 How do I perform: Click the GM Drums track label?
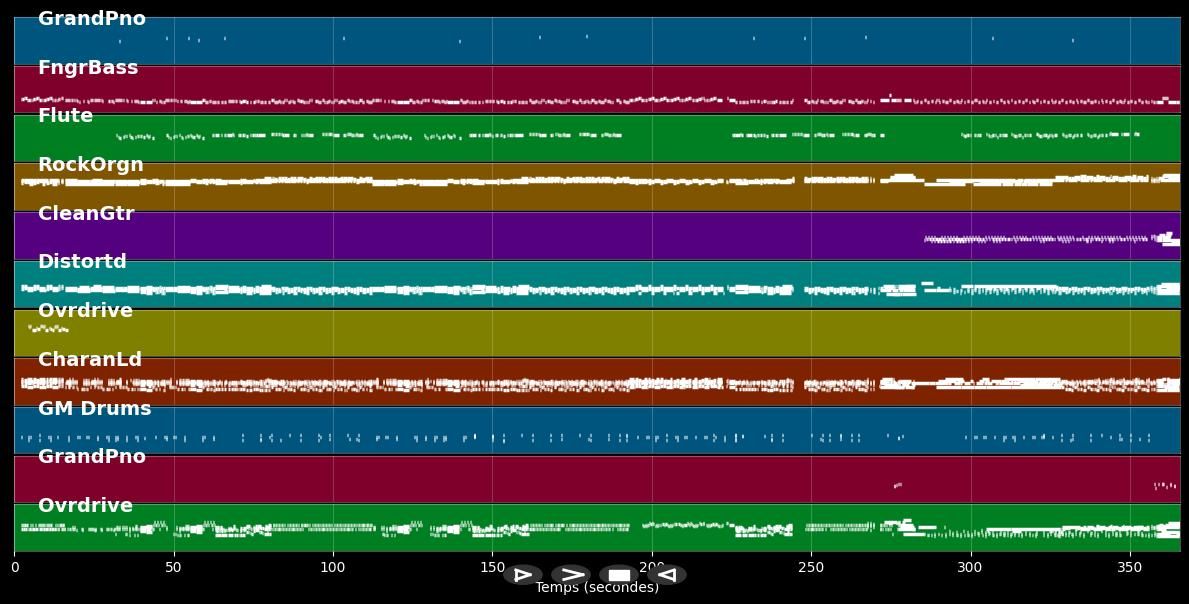pyautogui.click(x=94, y=409)
